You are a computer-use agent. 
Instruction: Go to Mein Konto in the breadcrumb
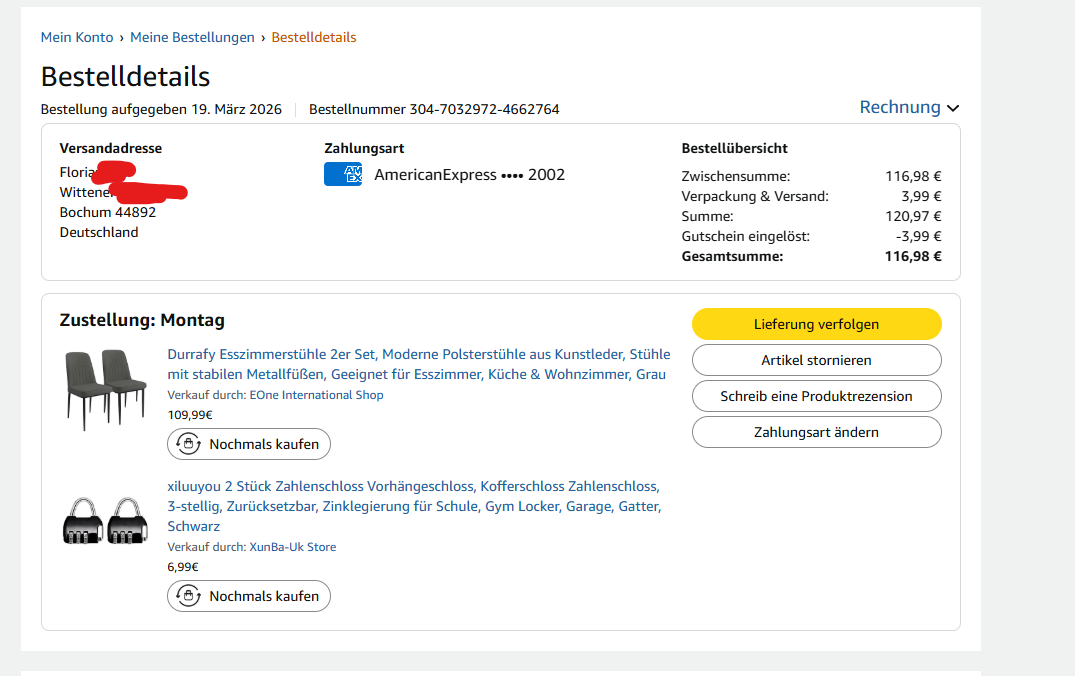77,37
